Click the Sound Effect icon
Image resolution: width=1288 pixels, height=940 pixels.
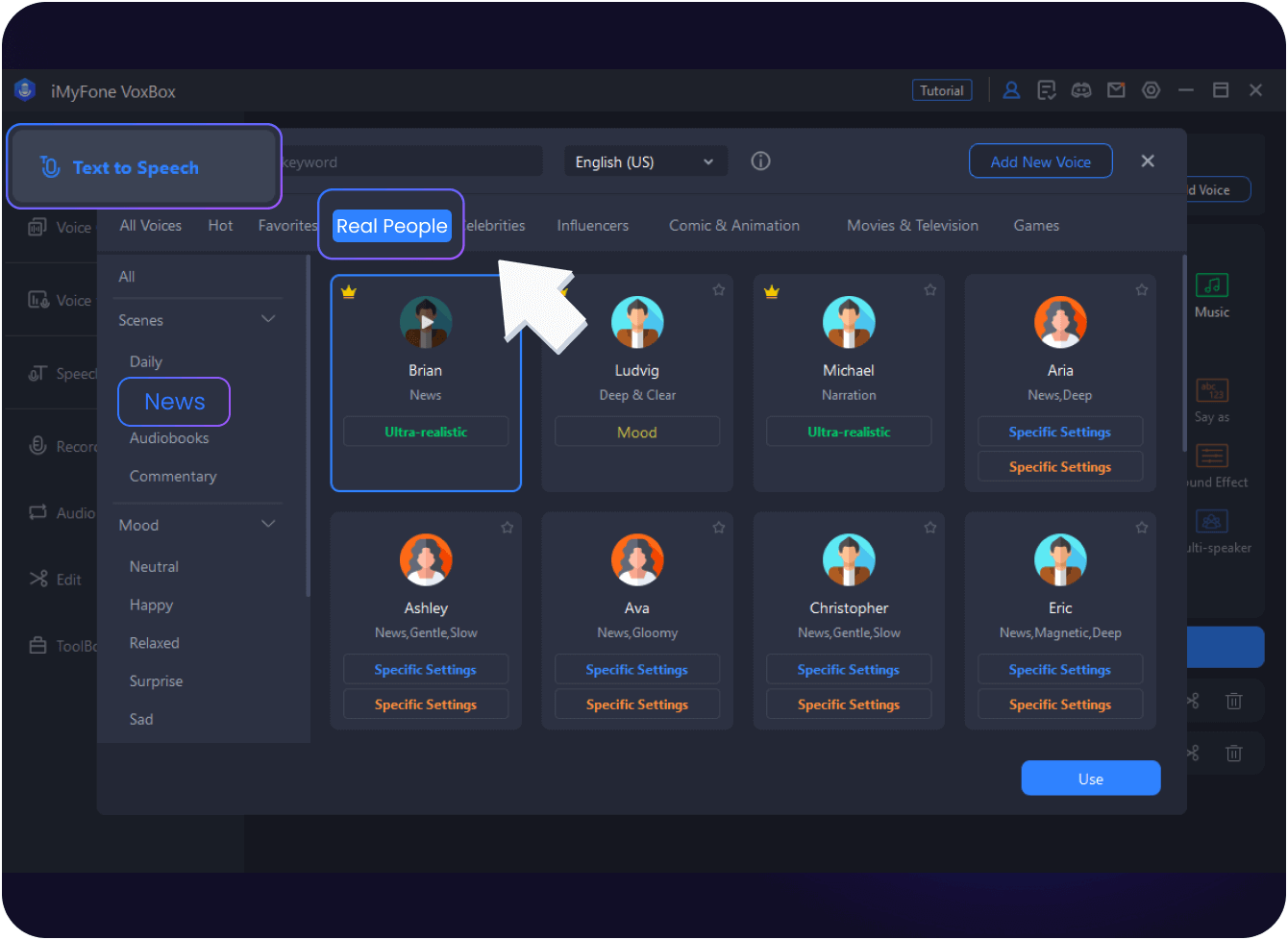(1212, 456)
